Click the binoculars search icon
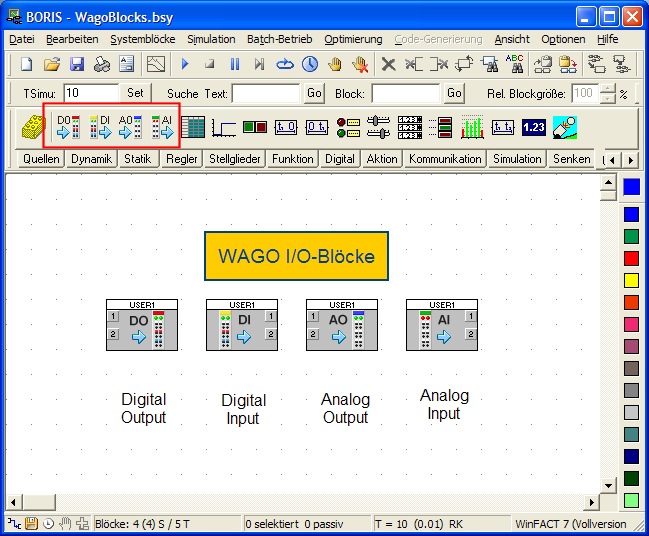This screenshot has height=536, width=649. tap(490, 65)
